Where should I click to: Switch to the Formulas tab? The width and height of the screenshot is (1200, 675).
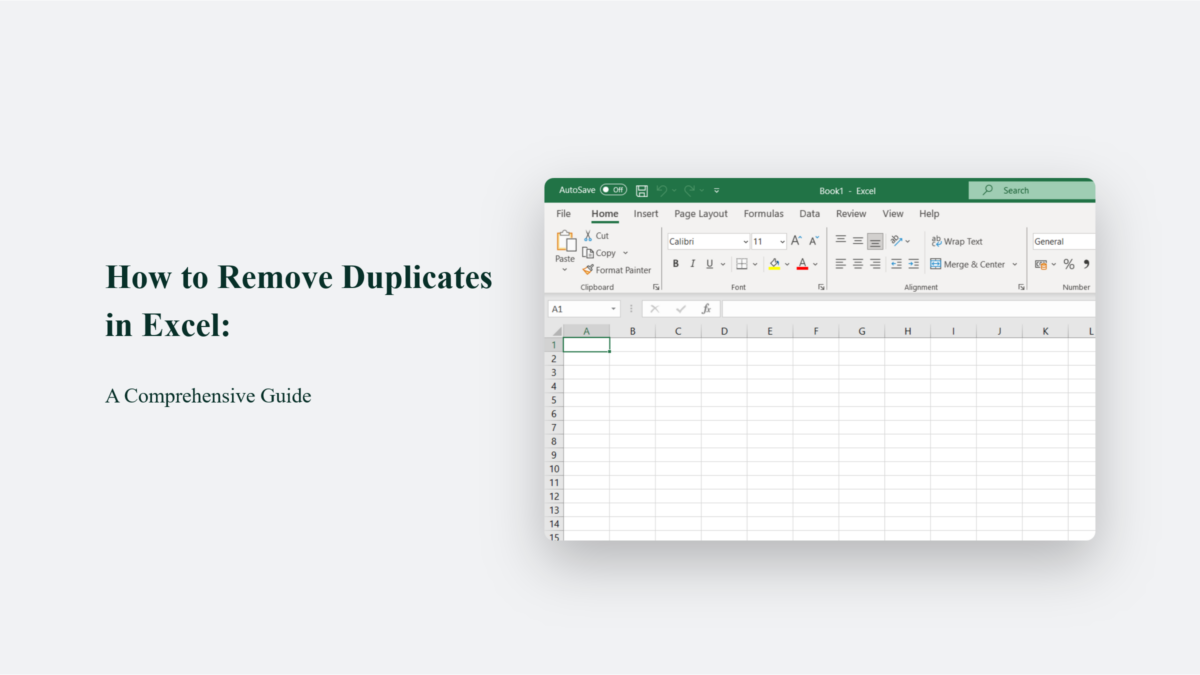[x=763, y=214]
